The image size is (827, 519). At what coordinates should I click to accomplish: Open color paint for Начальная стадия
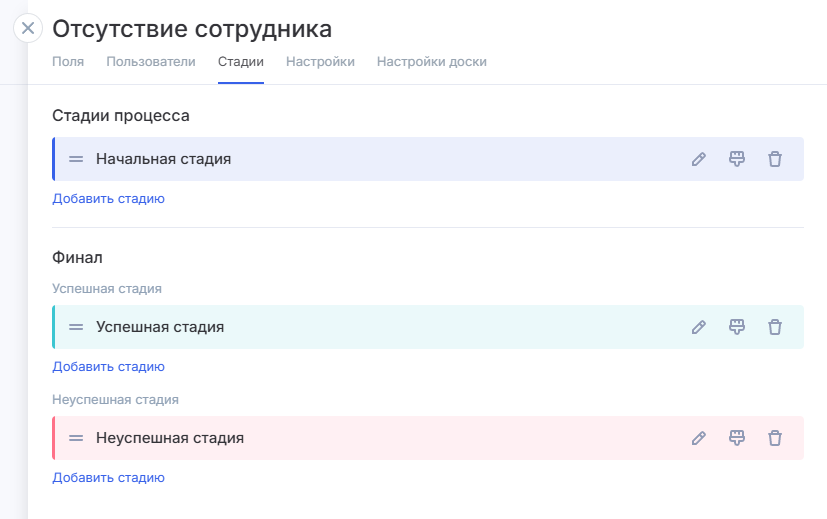tap(737, 159)
